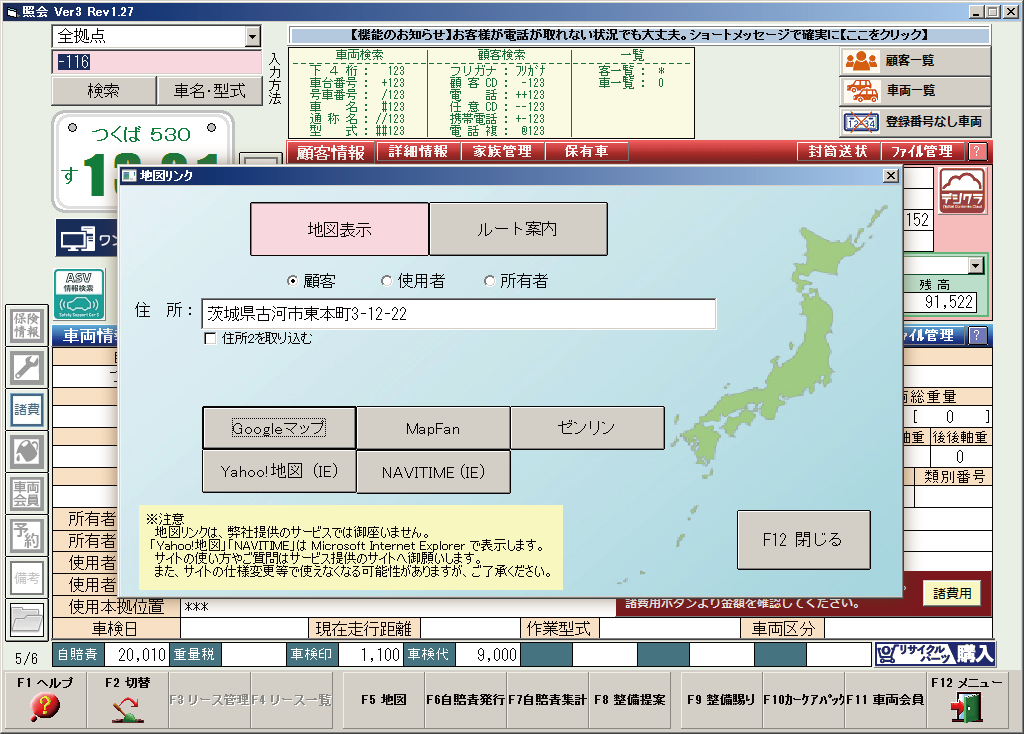Click the notification banner about ショートメッセージ
1025x734 pixels.
639,35
